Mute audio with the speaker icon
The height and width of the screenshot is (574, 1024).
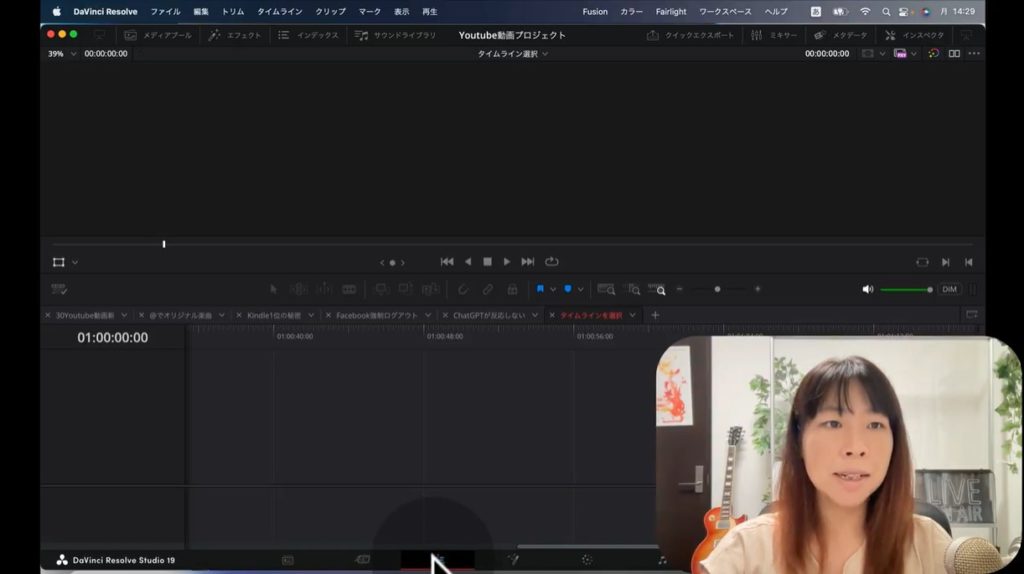(867, 289)
